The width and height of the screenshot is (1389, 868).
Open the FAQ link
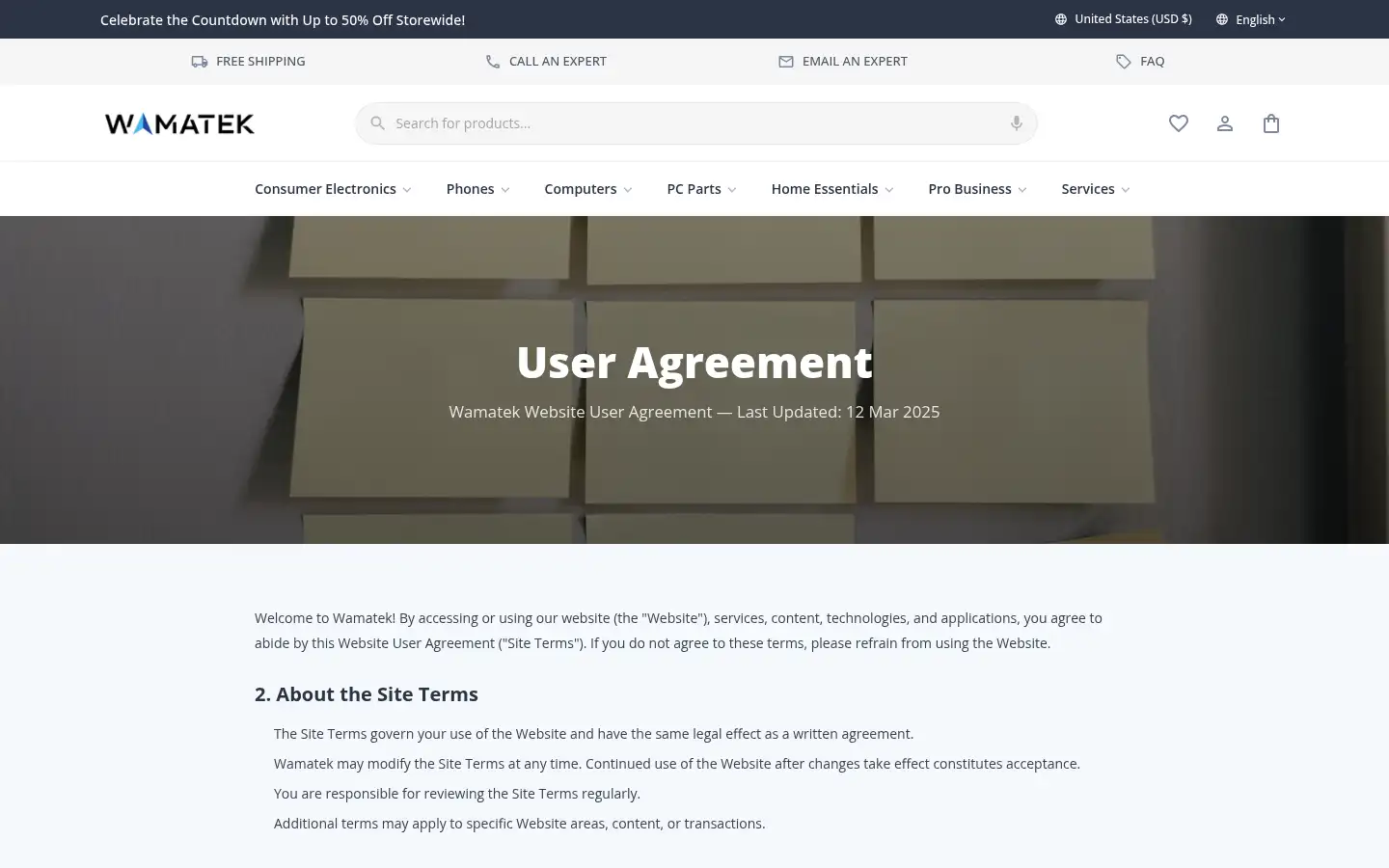[1140, 62]
